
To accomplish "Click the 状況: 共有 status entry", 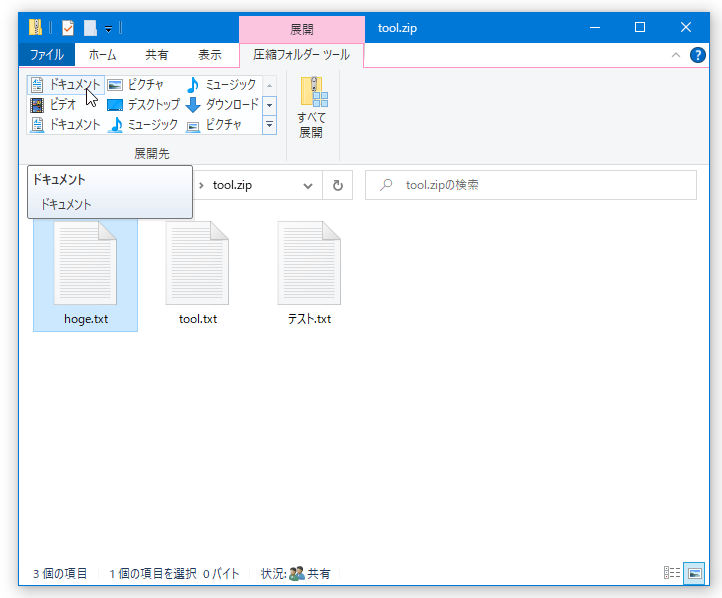I will [295, 574].
